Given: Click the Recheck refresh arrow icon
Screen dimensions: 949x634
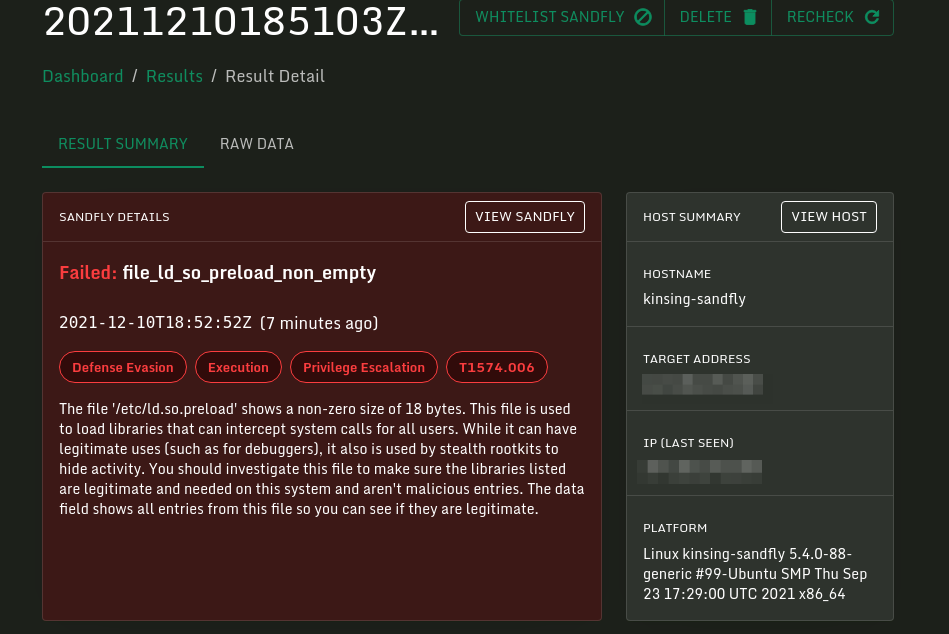Looking at the screenshot, I should point(872,17).
